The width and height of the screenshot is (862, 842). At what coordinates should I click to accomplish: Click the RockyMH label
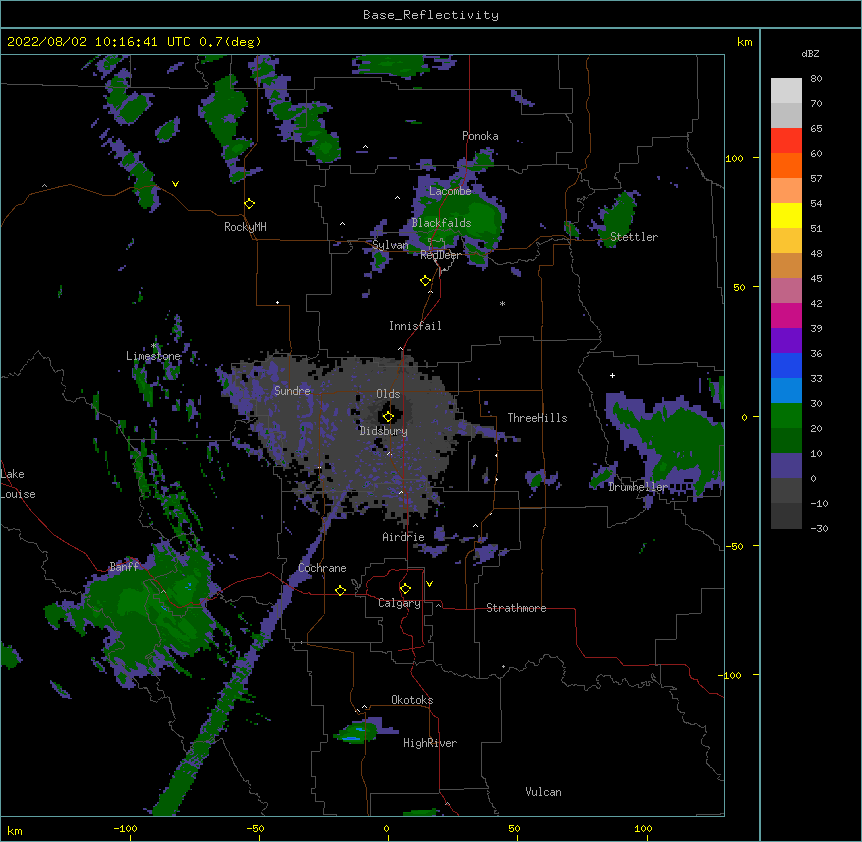pyautogui.click(x=245, y=227)
